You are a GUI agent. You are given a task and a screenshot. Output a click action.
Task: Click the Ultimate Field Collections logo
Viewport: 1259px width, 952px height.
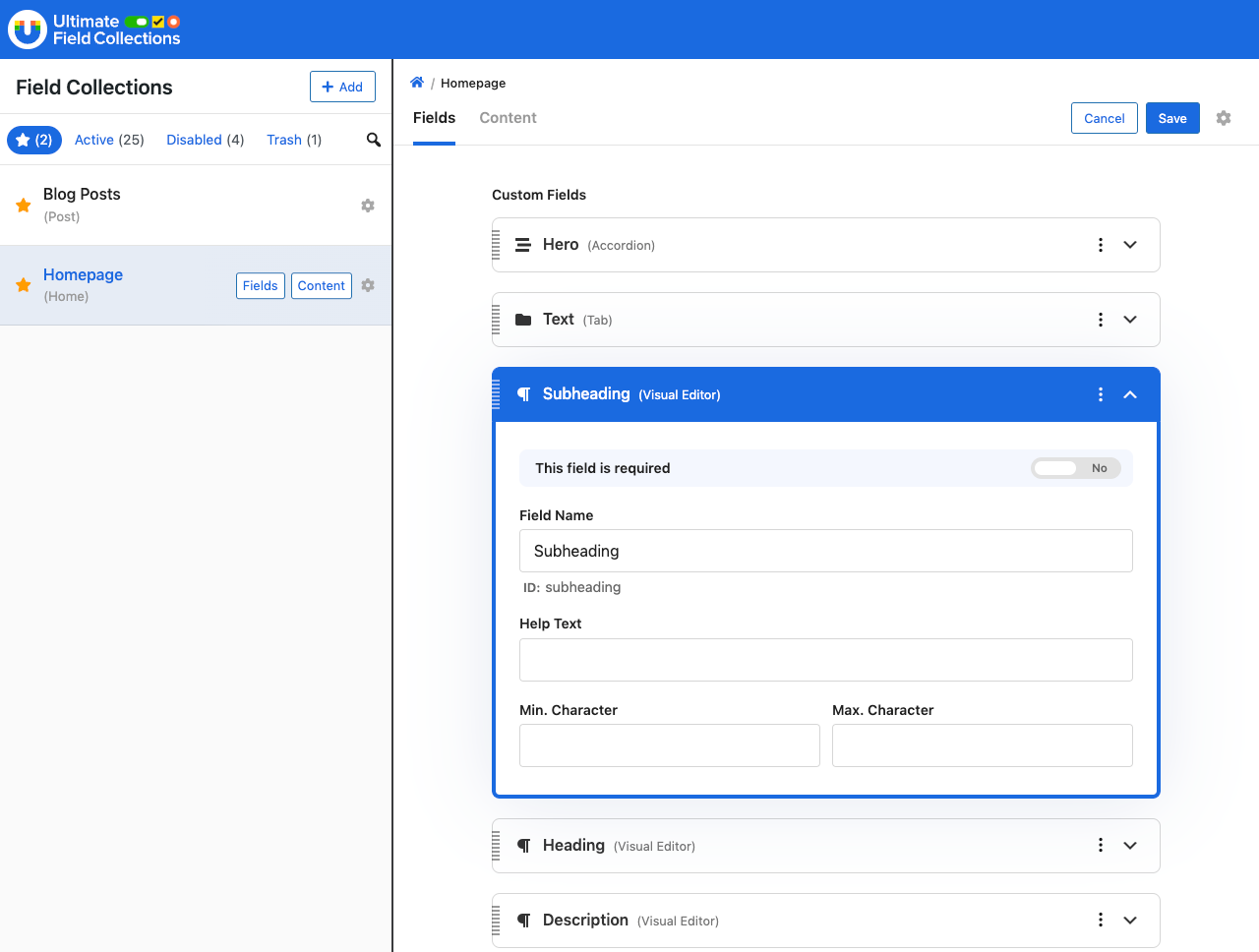point(94,30)
